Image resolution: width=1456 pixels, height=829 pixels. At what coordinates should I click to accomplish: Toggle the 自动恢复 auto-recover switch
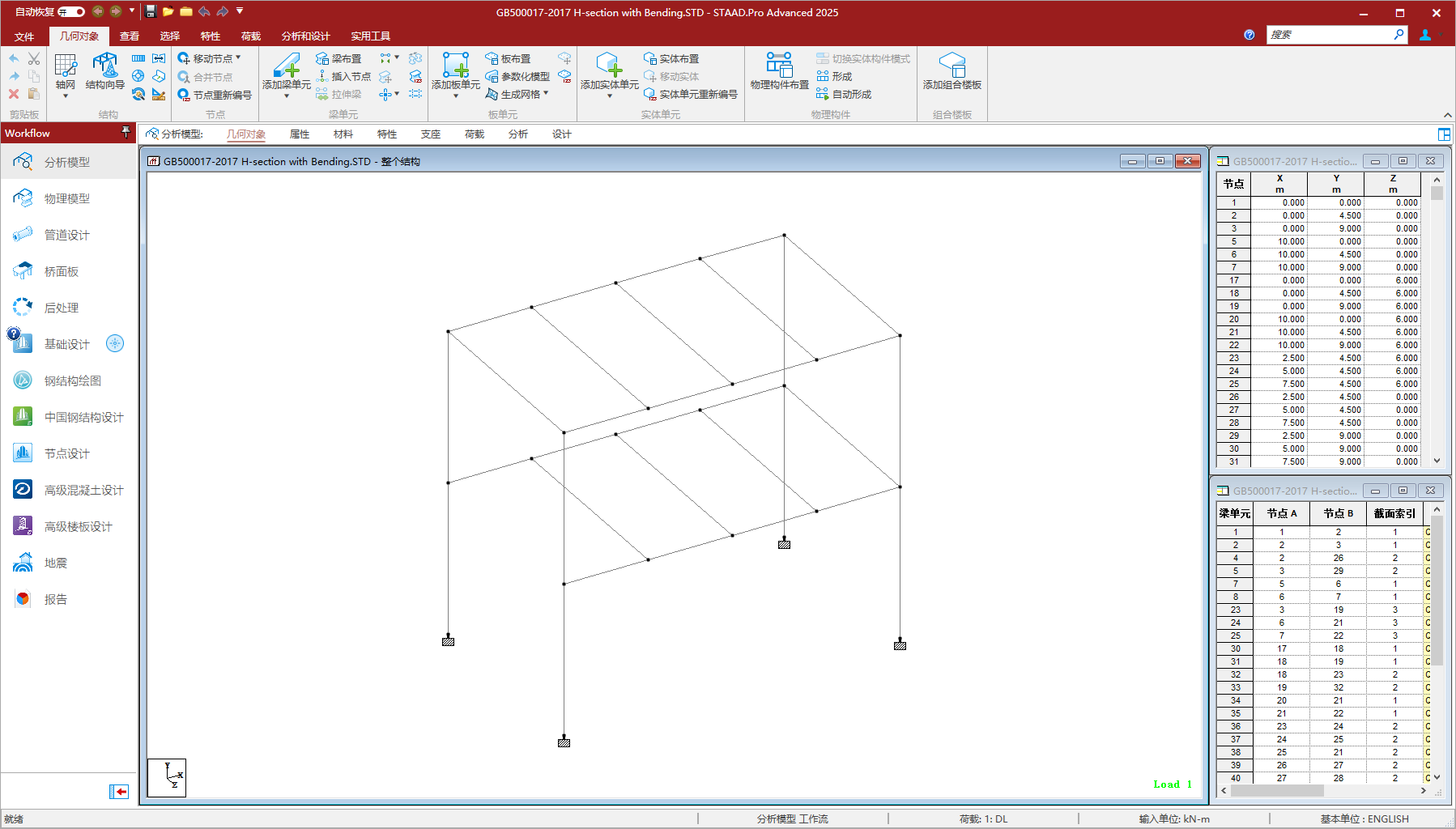[71, 11]
